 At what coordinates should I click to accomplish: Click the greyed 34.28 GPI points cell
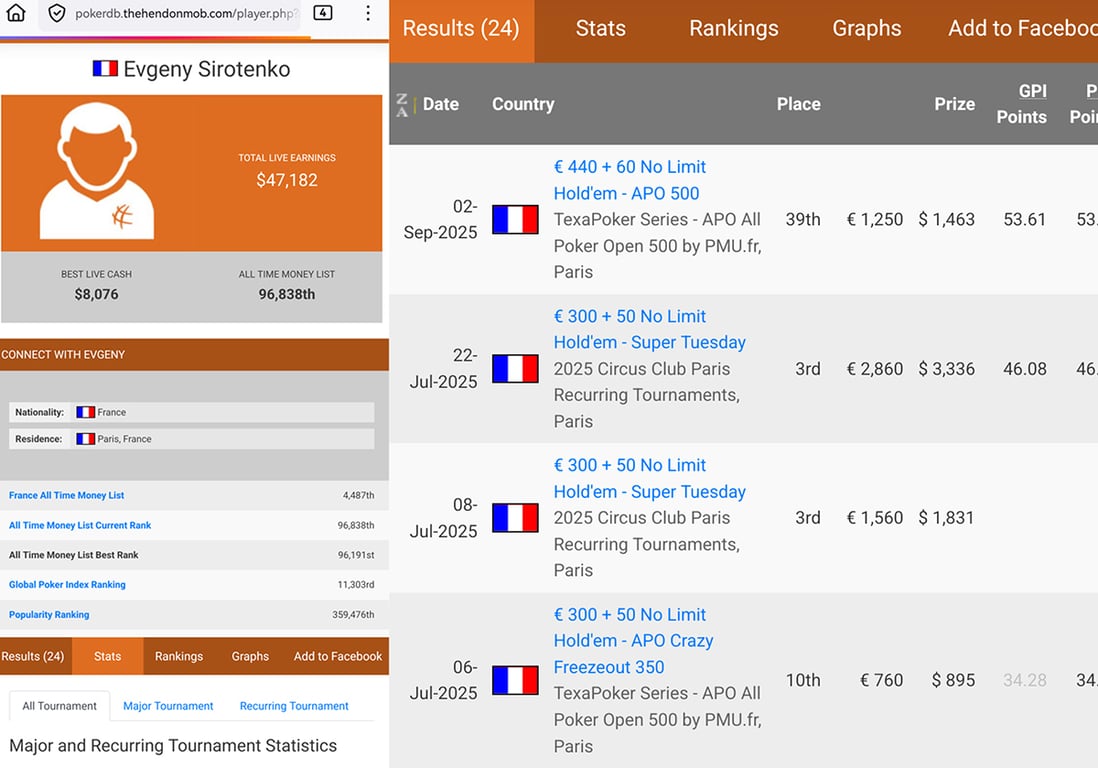(x=1024, y=680)
